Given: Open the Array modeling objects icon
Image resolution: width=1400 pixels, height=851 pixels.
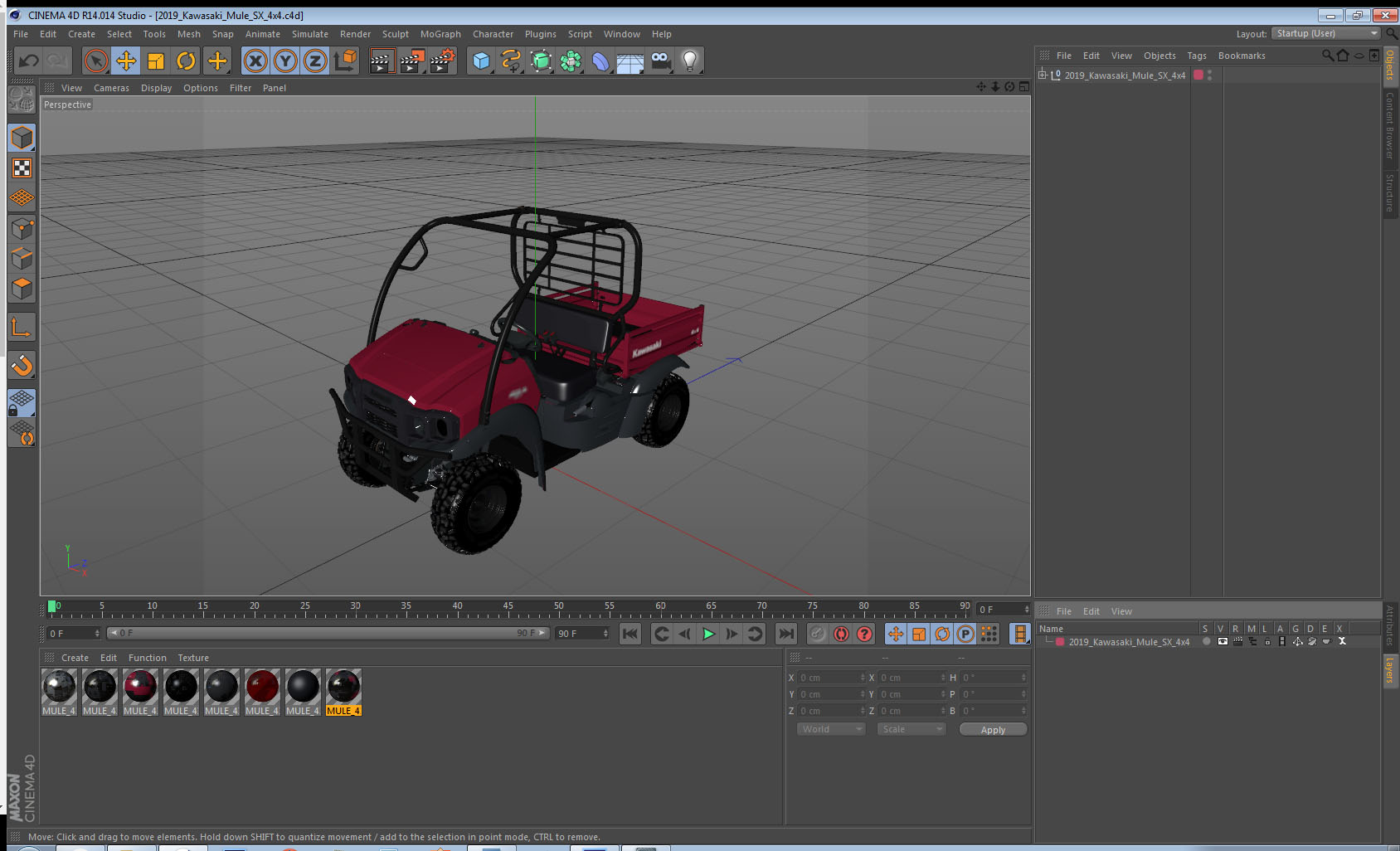Looking at the screenshot, I should click(x=571, y=61).
